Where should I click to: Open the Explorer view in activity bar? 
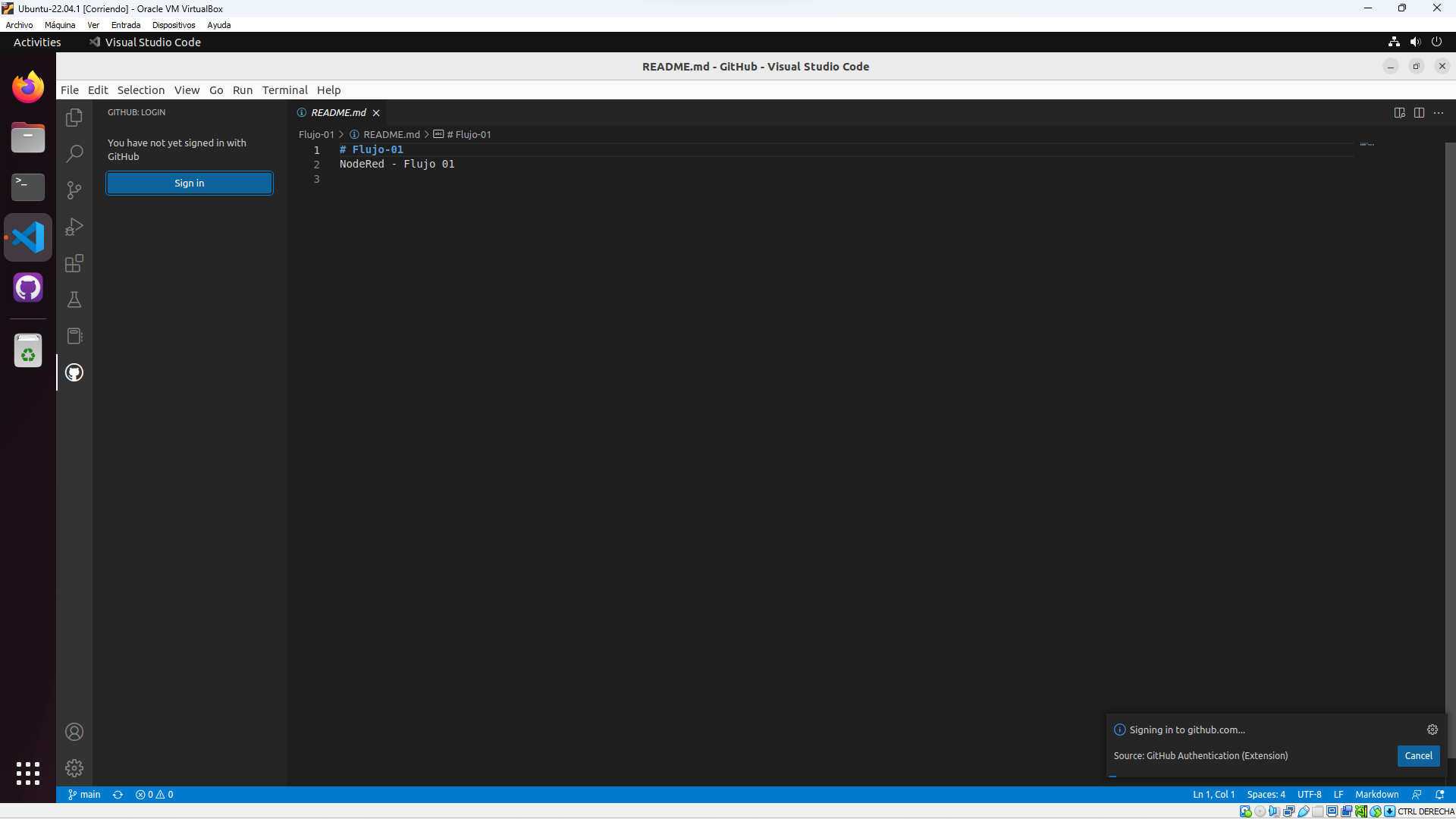pyautogui.click(x=74, y=118)
